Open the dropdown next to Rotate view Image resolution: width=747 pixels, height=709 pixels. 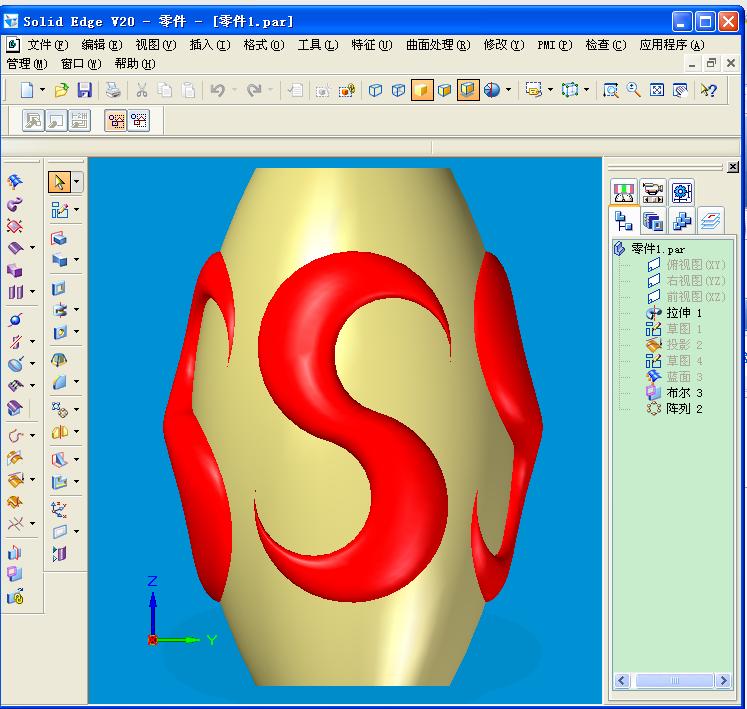[508, 90]
